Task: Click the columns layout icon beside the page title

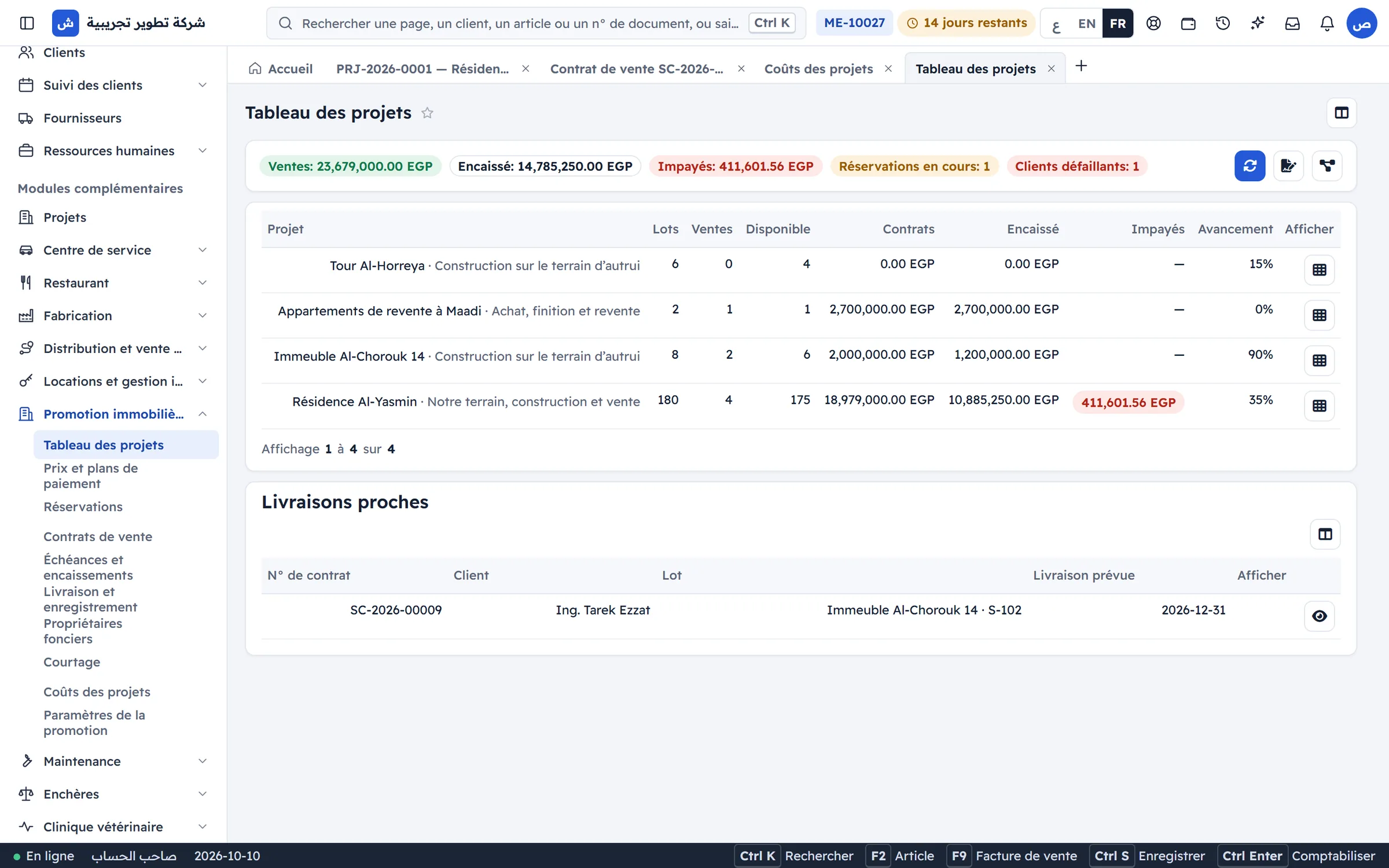Action: coord(1341,113)
